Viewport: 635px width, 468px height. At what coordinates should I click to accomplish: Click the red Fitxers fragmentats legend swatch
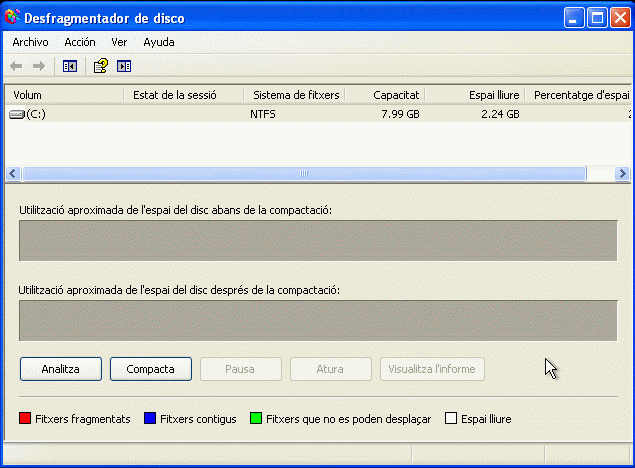tap(25, 419)
